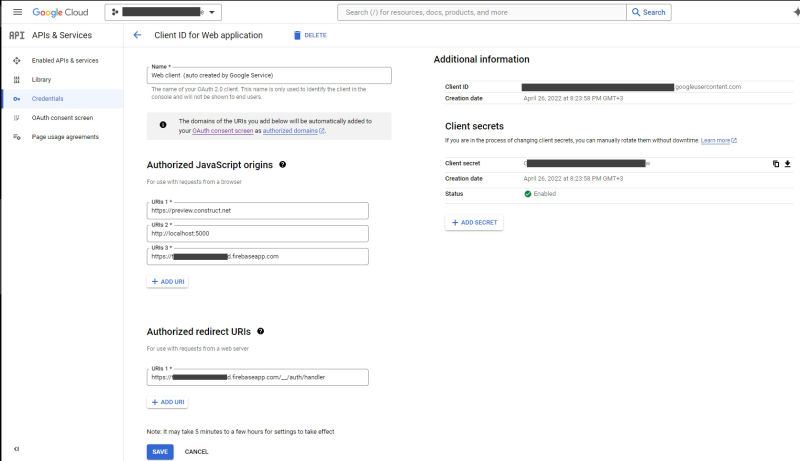Viewport: 800px width, 461px height.
Task: Click the plus icon on ADD SECRET
Action: click(455, 223)
